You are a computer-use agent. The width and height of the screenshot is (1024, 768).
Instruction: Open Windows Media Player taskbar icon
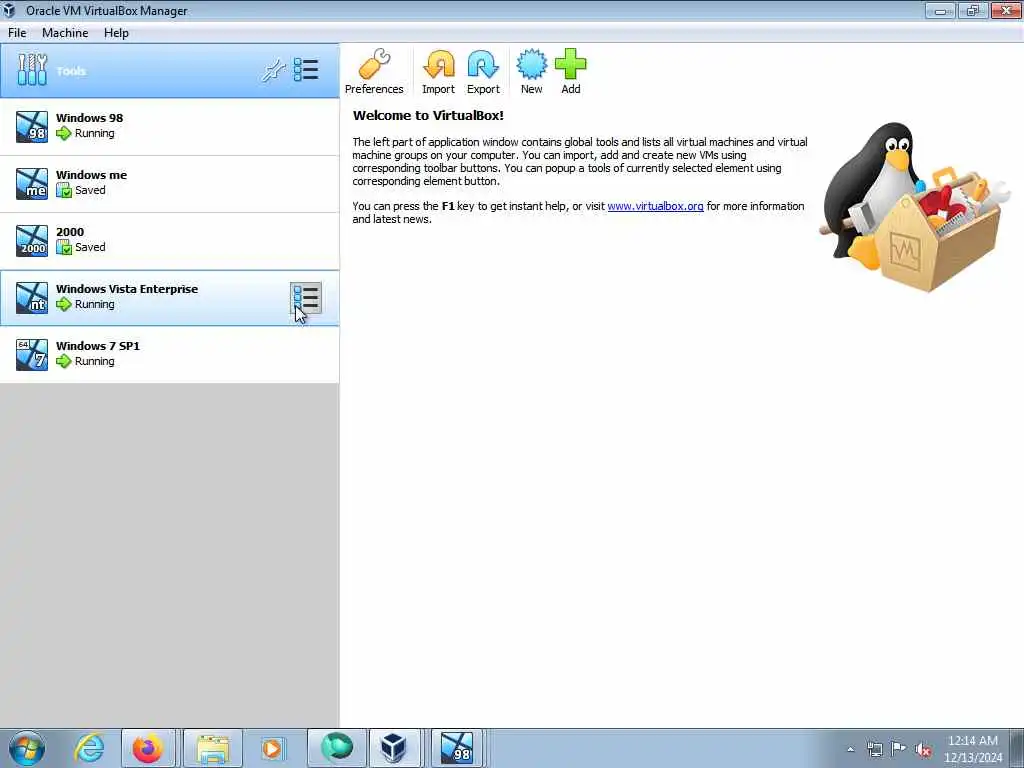click(x=272, y=748)
